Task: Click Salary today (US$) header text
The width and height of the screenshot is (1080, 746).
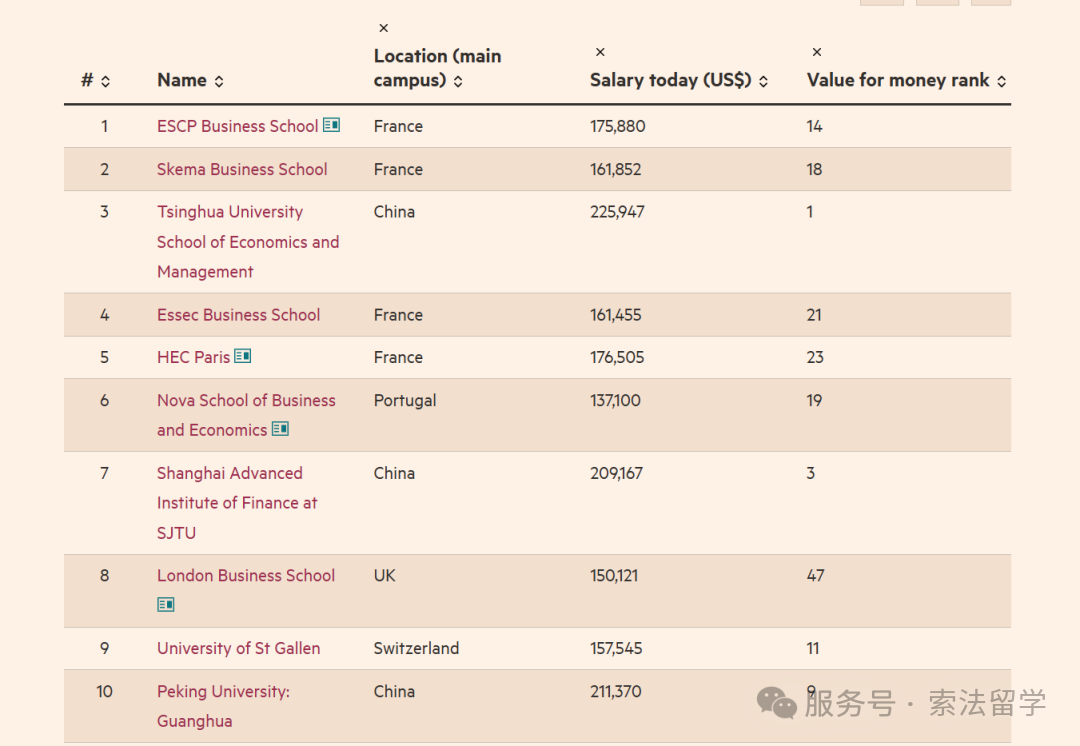Action: click(671, 81)
